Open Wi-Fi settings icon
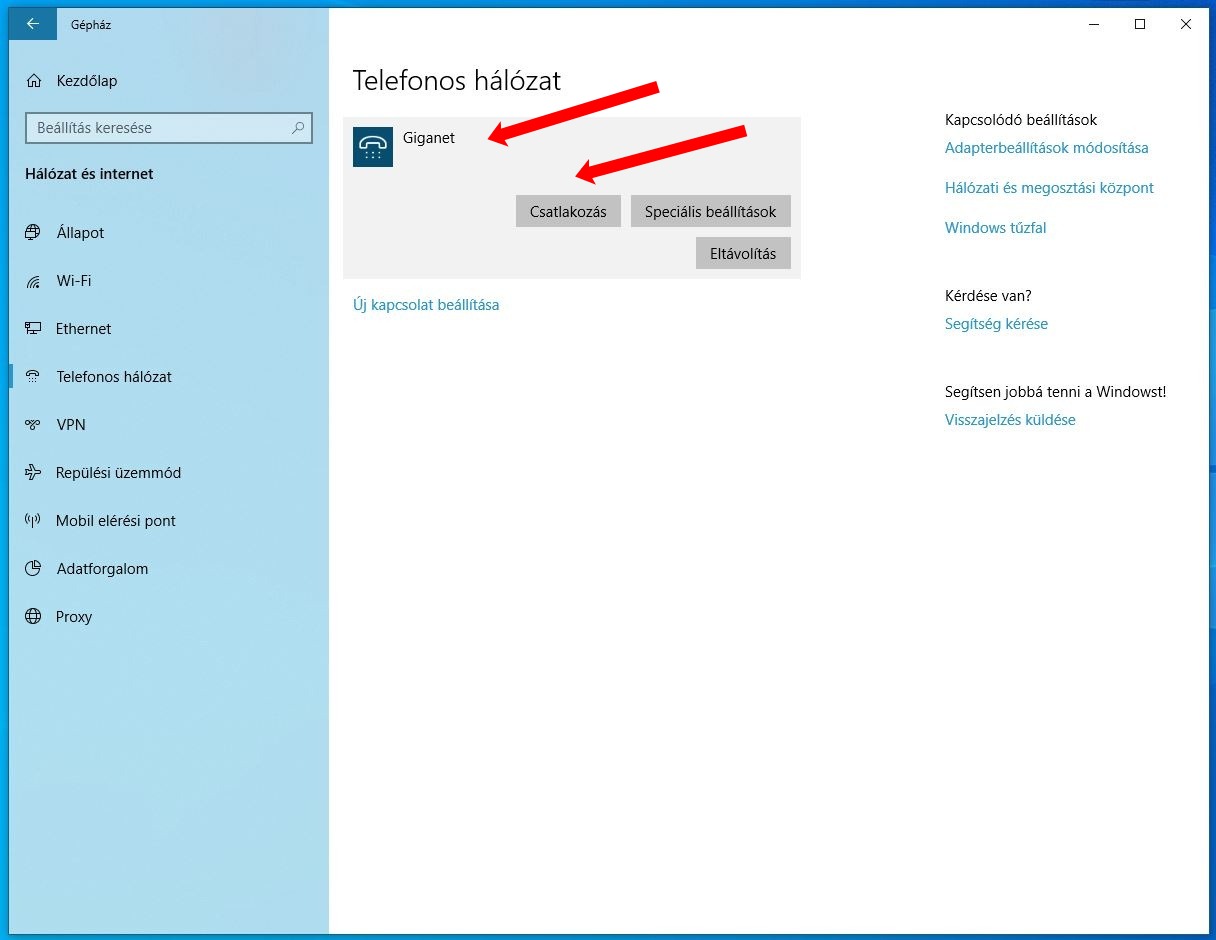The height and width of the screenshot is (940, 1216). 34,281
